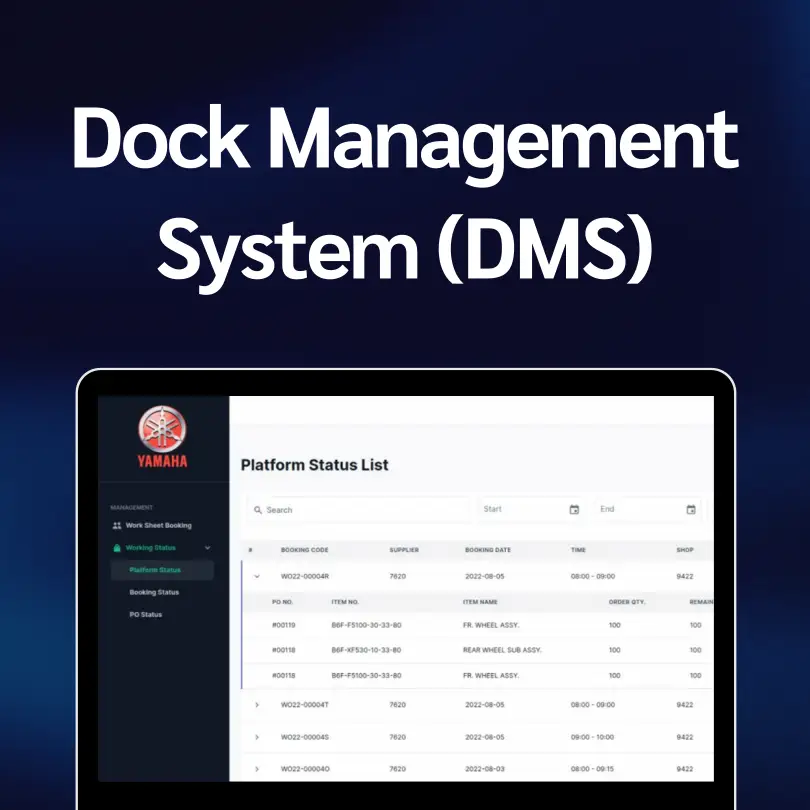Screen dimensions: 810x810
Task: Sort by SUPPLIER column header
Action: tap(404, 550)
